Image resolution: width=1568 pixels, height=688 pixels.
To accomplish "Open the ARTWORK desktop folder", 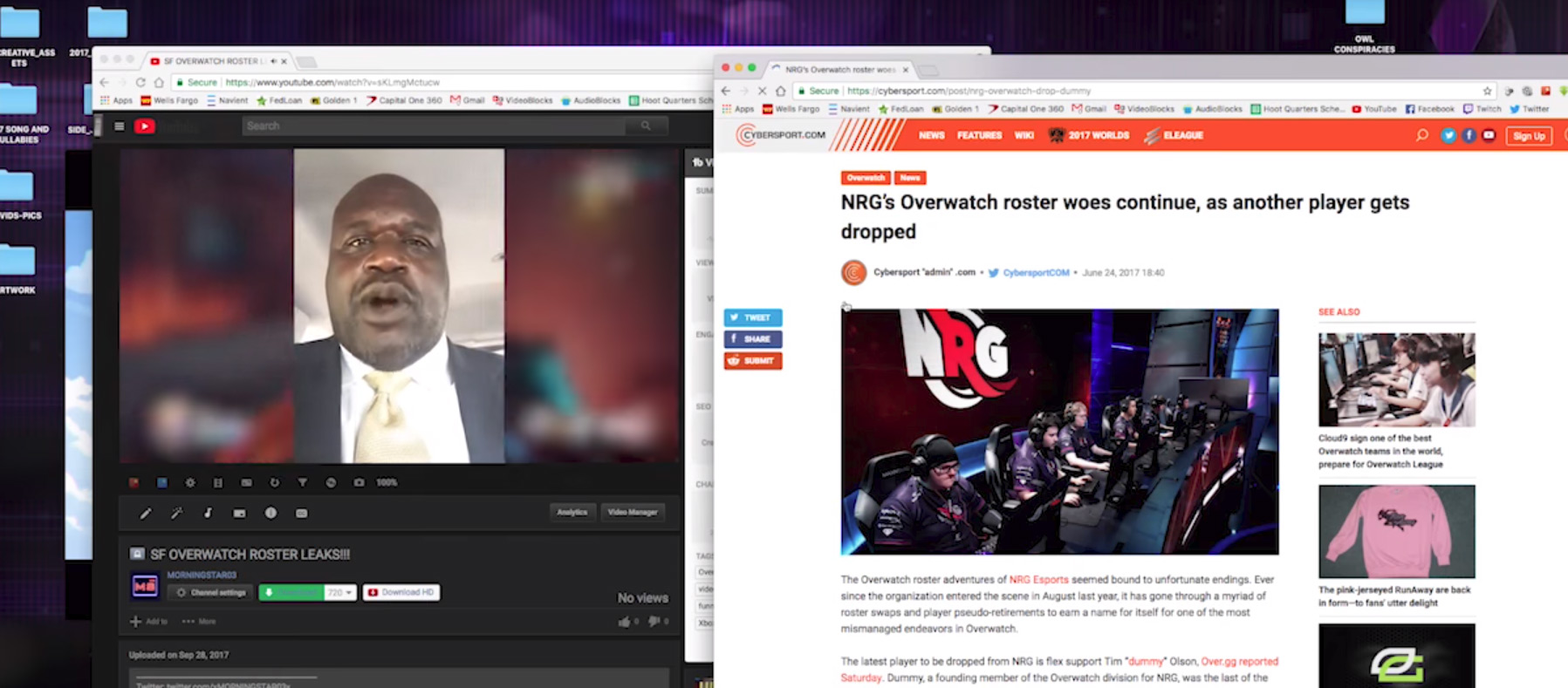I will click(17, 269).
